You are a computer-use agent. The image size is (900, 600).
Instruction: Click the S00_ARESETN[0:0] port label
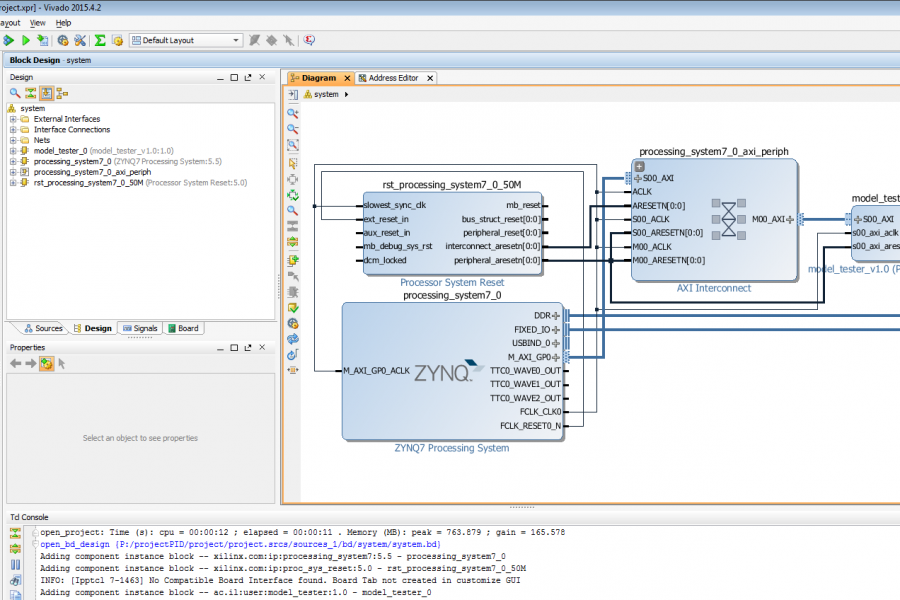click(668, 233)
